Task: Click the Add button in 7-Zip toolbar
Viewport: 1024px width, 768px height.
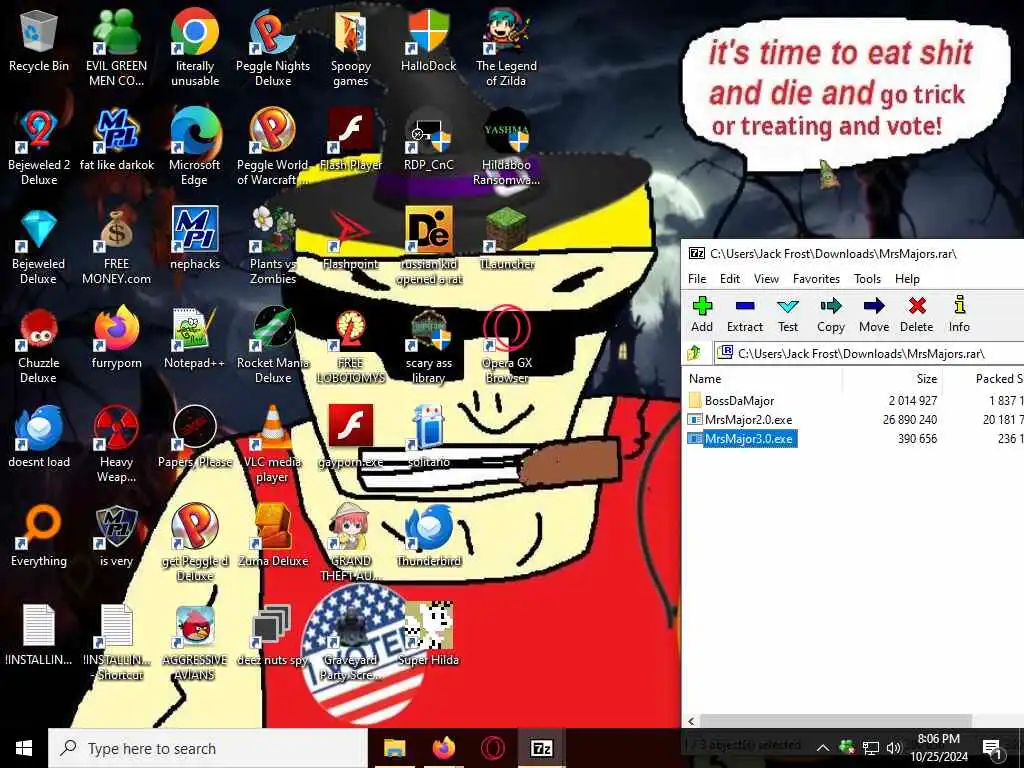Action: (701, 314)
